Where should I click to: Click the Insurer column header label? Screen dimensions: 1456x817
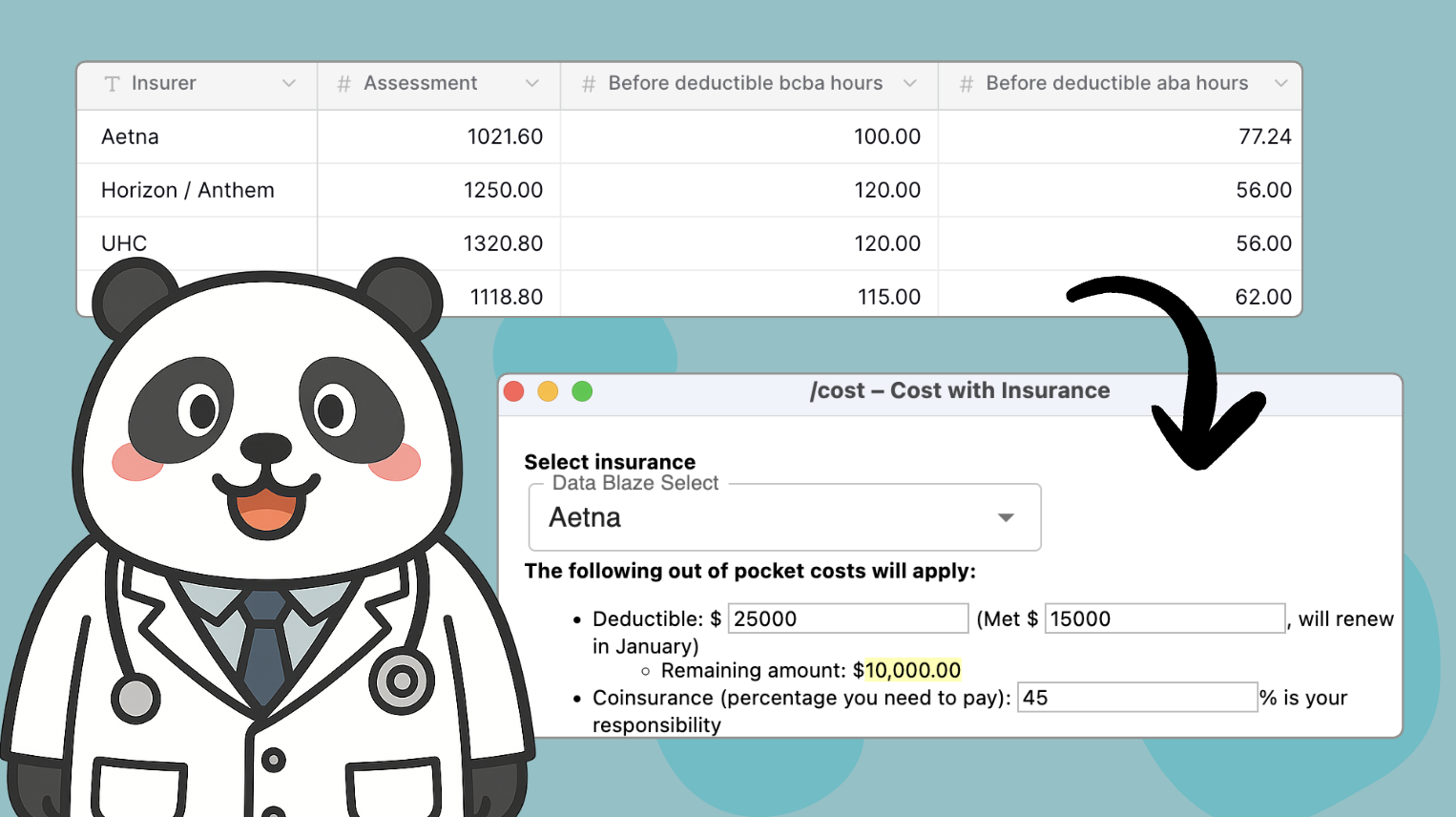pos(164,83)
